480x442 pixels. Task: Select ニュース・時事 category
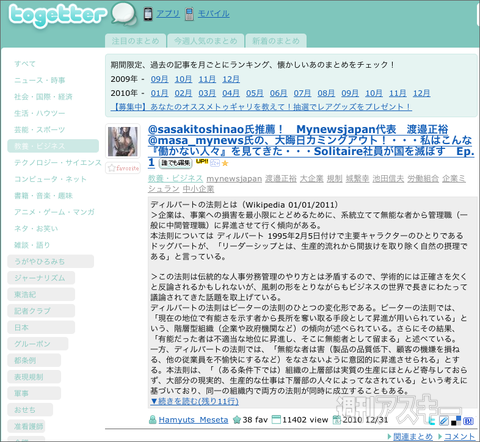pos(40,80)
